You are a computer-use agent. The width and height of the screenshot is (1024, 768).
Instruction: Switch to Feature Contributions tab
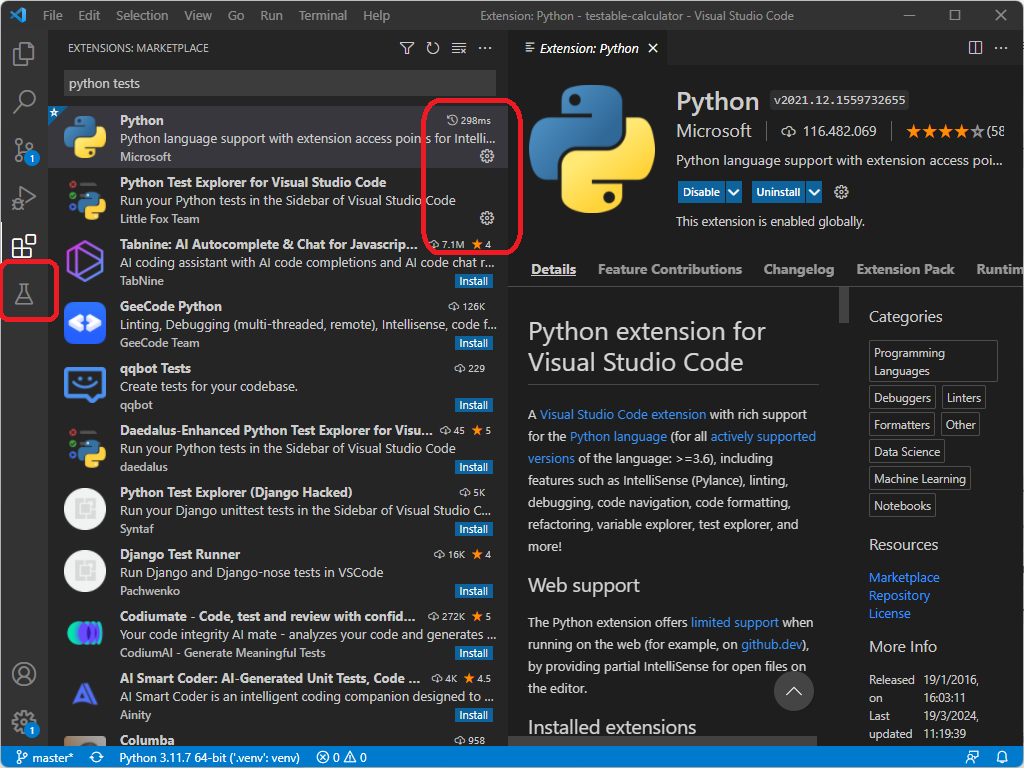click(x=669, y=269)
